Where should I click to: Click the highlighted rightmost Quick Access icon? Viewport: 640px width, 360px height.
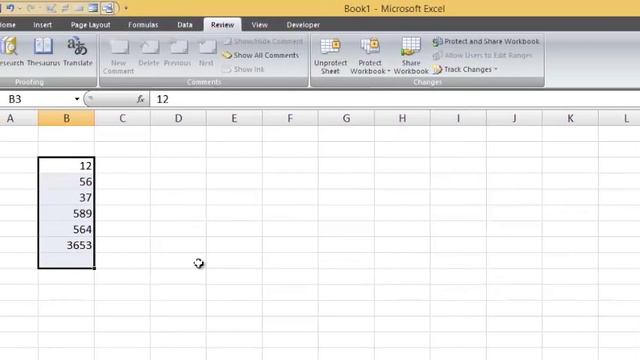108,8
